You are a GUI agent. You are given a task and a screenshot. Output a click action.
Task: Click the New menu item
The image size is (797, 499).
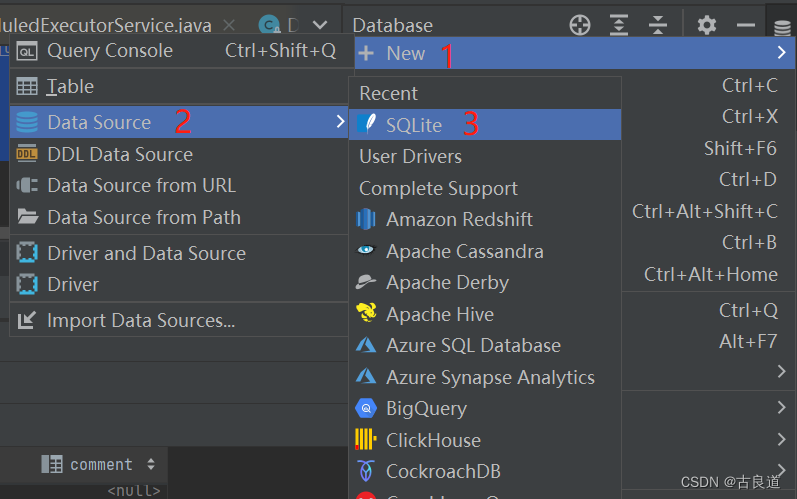click(575, 53)
